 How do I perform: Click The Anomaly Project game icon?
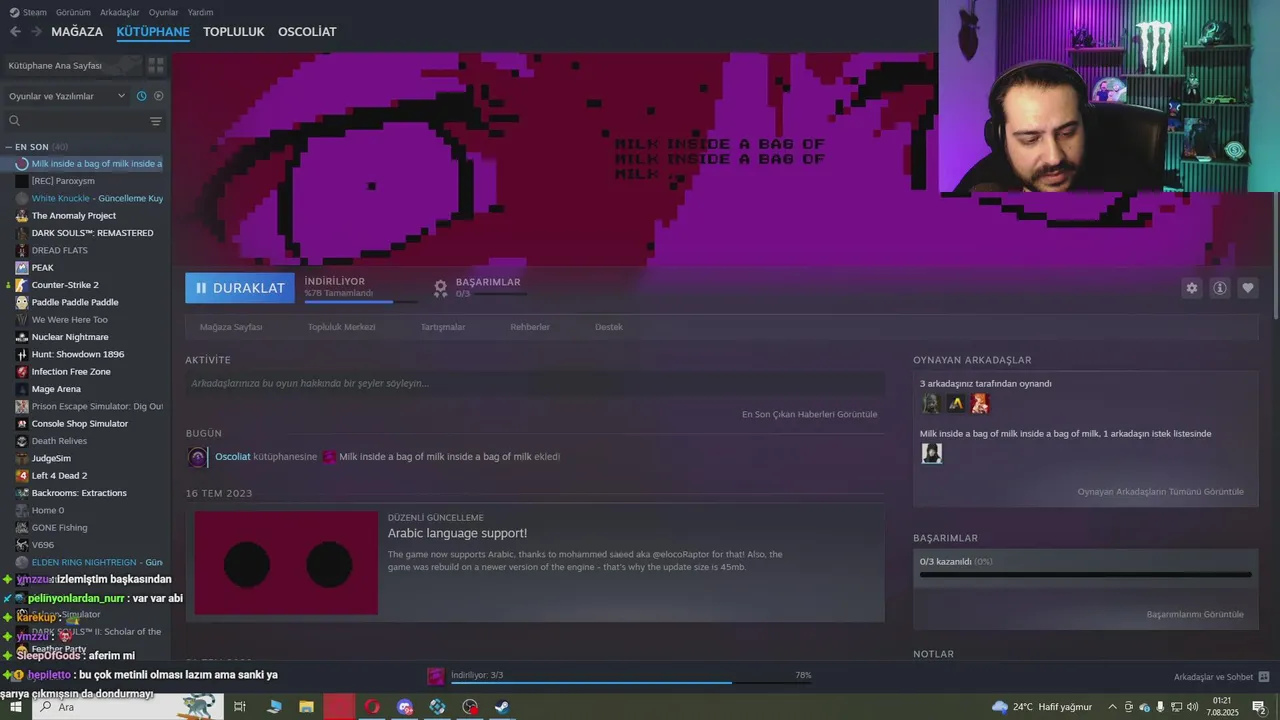(22, 215)
